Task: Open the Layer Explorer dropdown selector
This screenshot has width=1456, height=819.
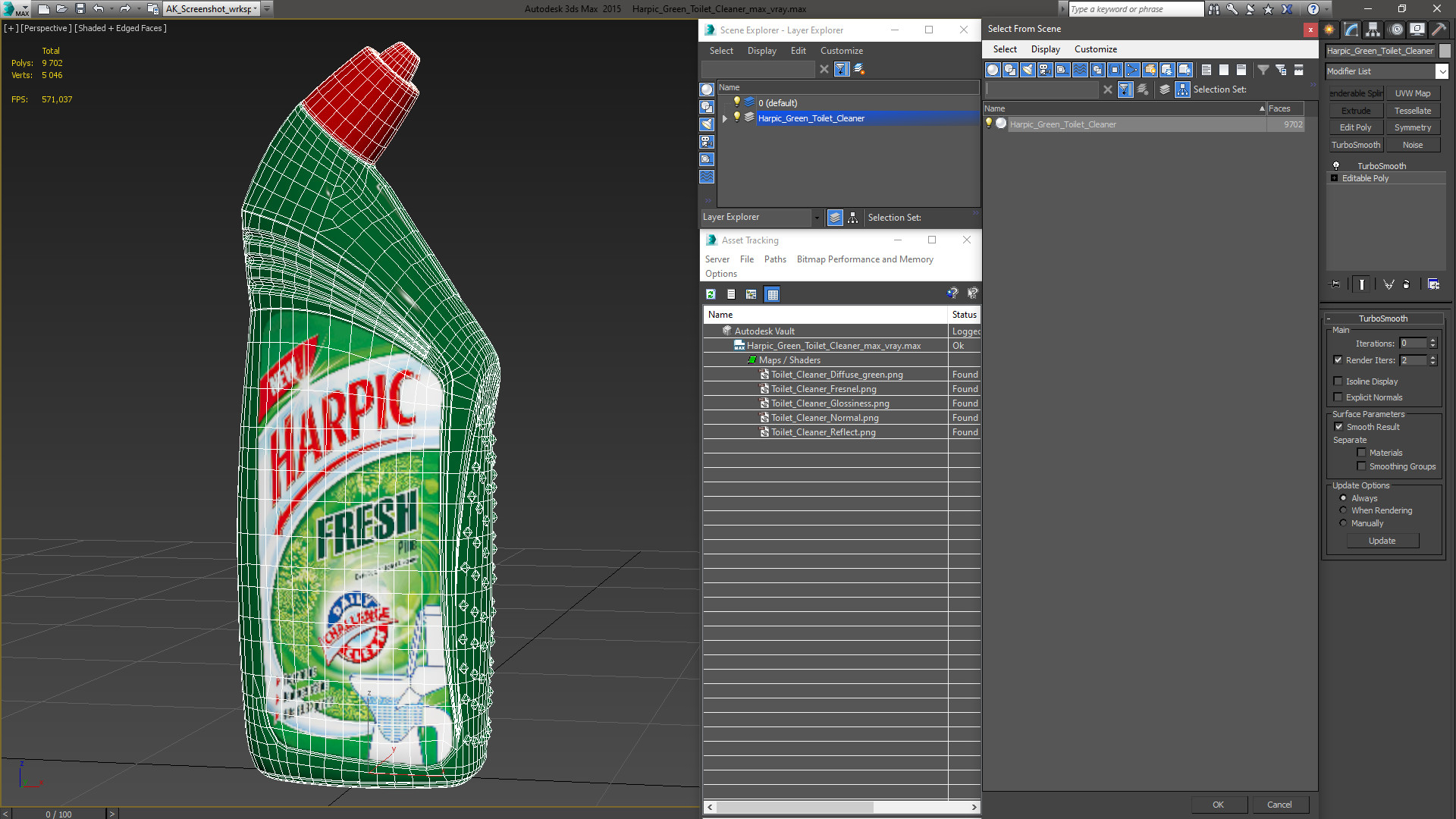Action: tap(816, 218)
